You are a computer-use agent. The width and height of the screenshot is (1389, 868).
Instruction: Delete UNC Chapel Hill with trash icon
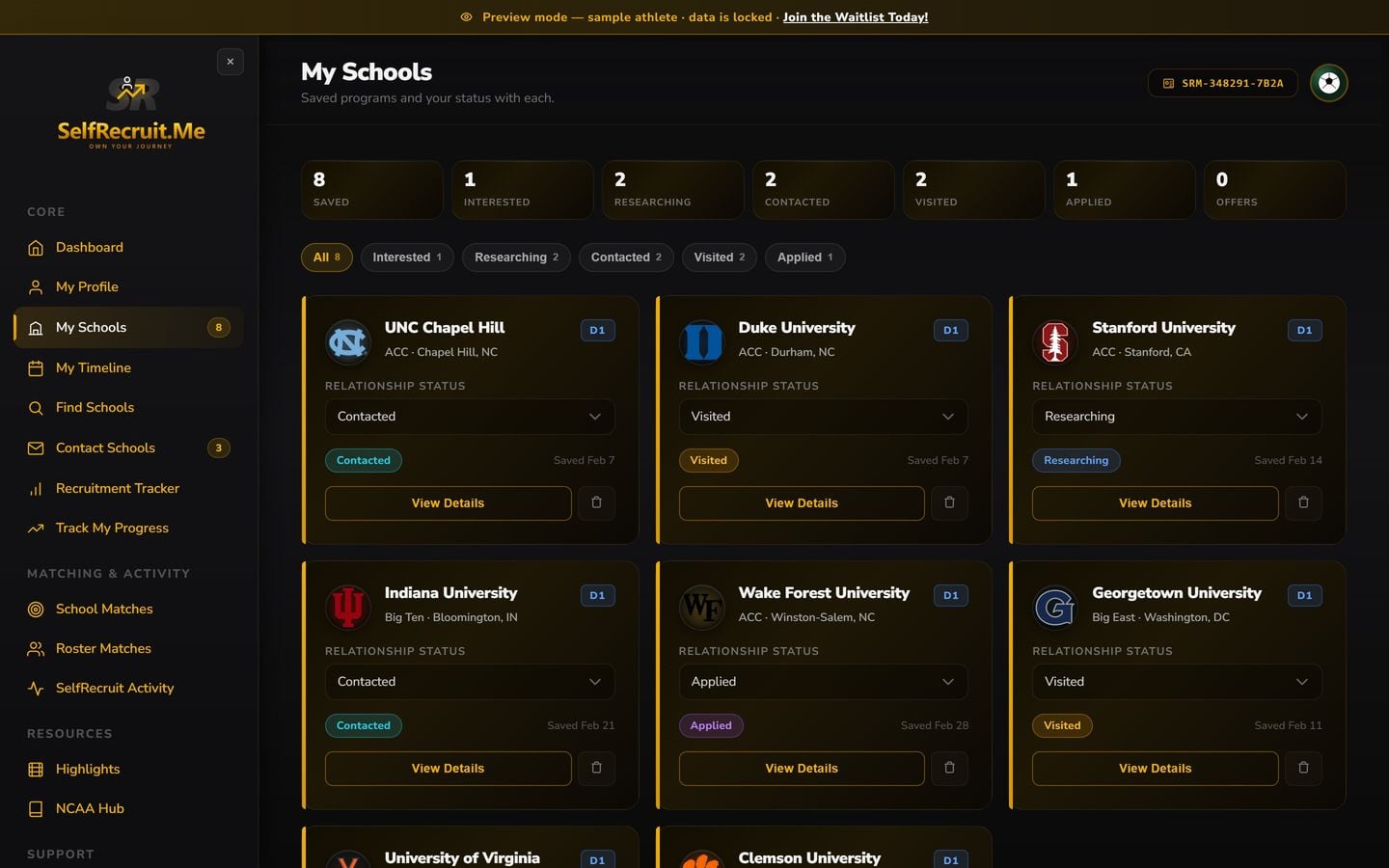pyautogui.click(x=596, y=503)
